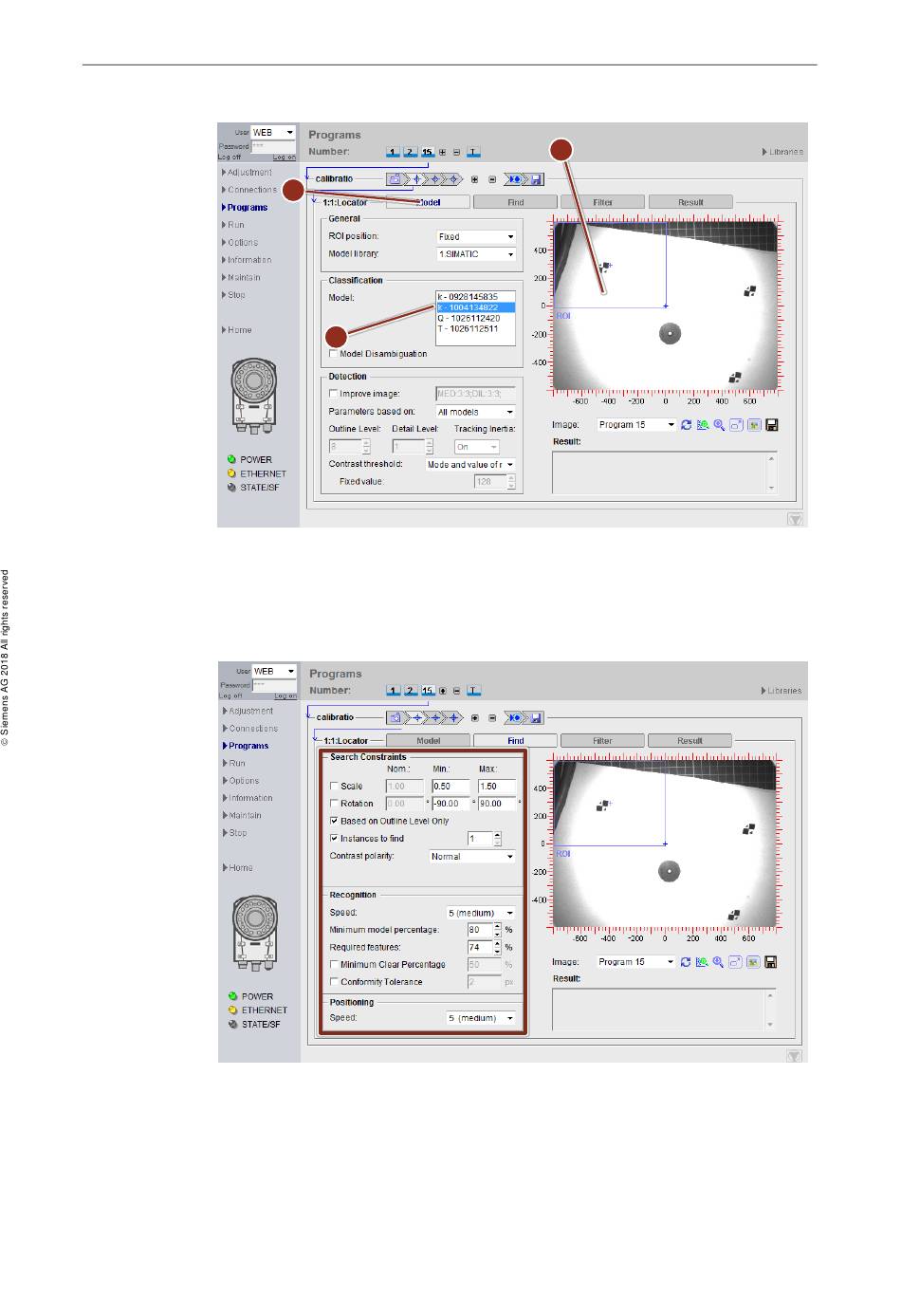The image size is (901, 1316).
Task: Click the Required features field showing 74
Action: (480, 947)
